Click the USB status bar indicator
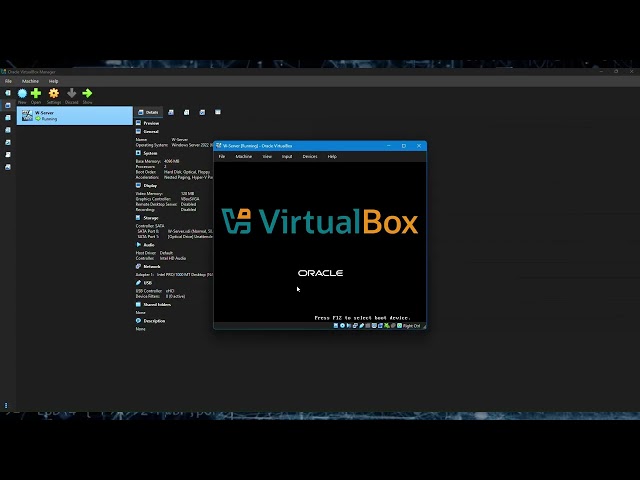Image resolution: width=640 pixels, height=480 pixels. tap(362, 326)
